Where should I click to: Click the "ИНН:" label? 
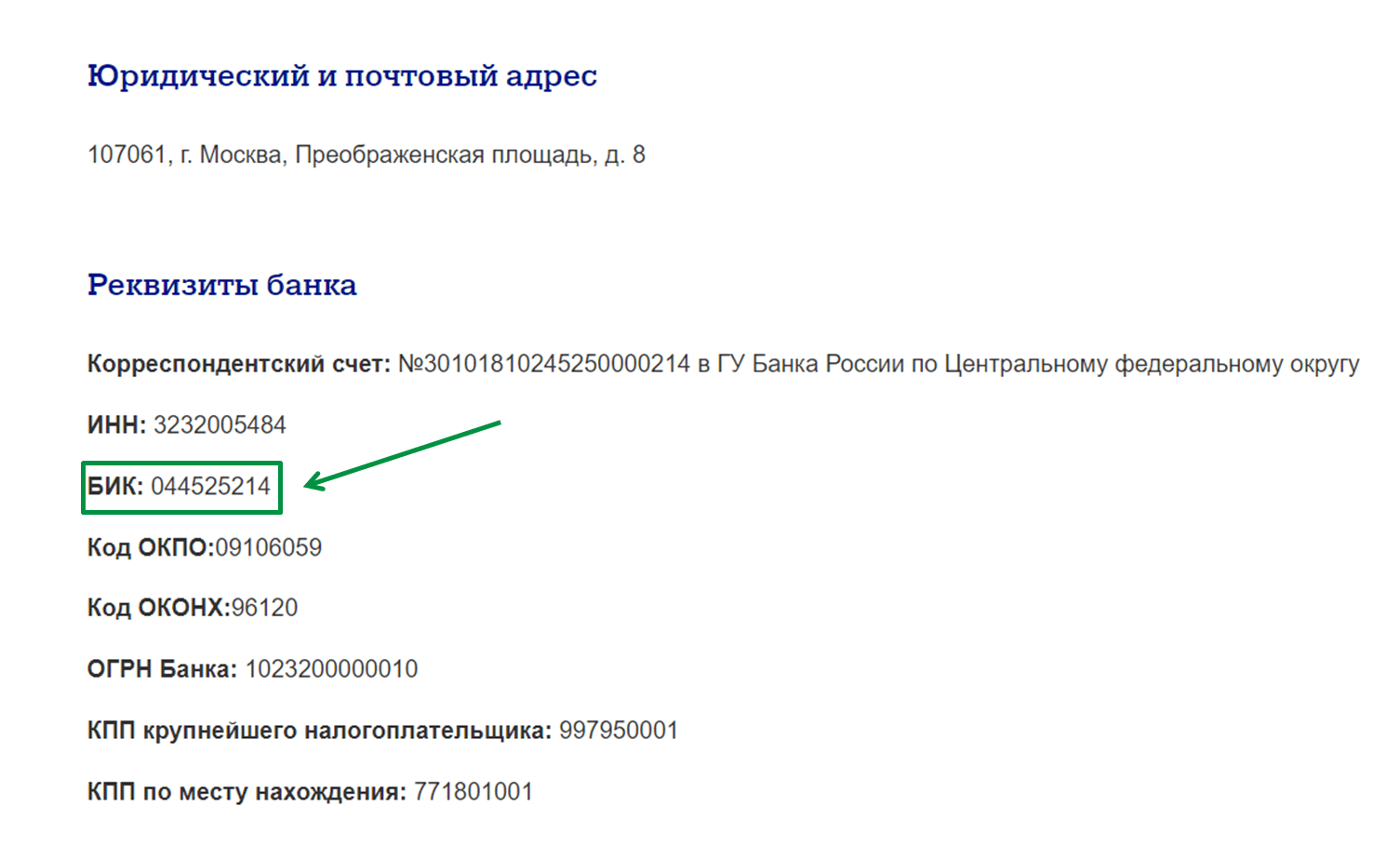(116, 425)
